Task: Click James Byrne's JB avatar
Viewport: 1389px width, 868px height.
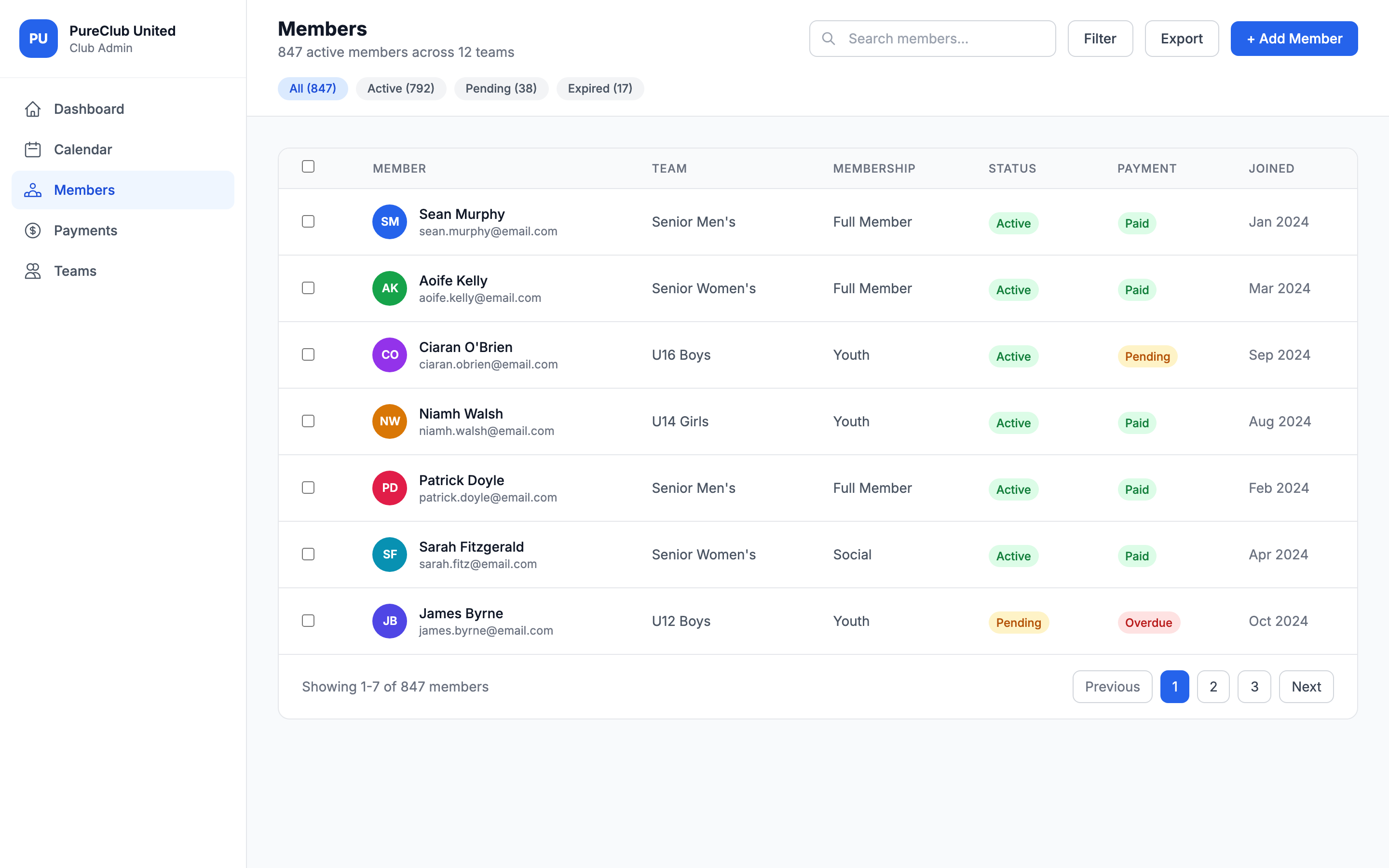Action: (x=390, y=621)
